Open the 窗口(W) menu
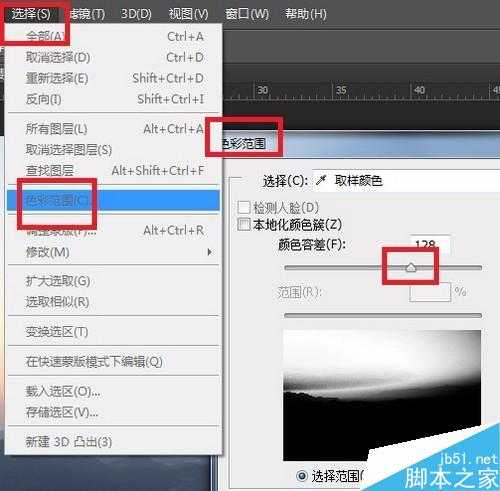The width and height of the screenshot is (500, 491). coord(247,14)
